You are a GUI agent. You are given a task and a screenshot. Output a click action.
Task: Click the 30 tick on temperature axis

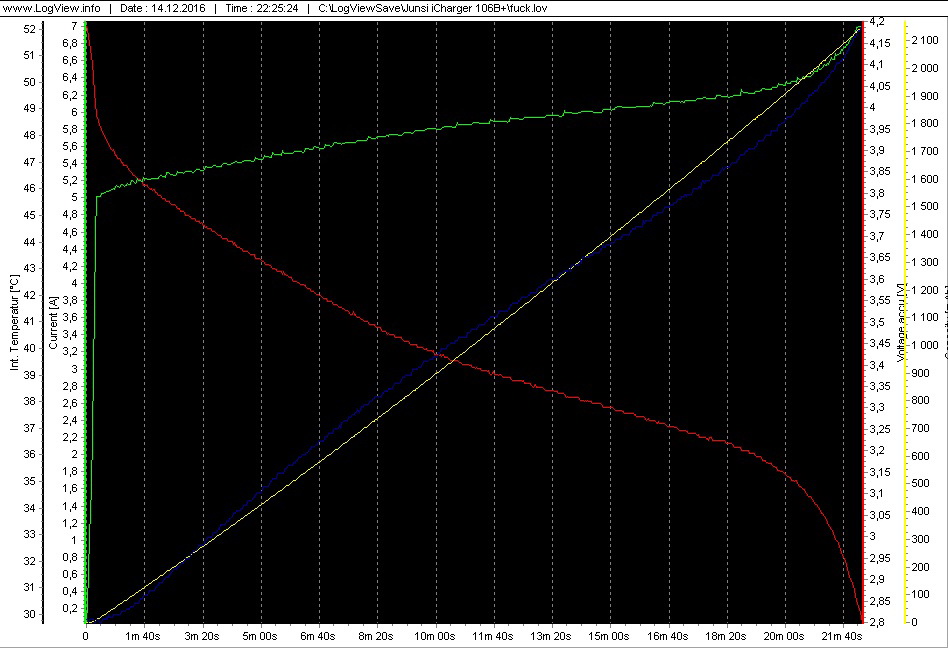(x=28, y=614)
